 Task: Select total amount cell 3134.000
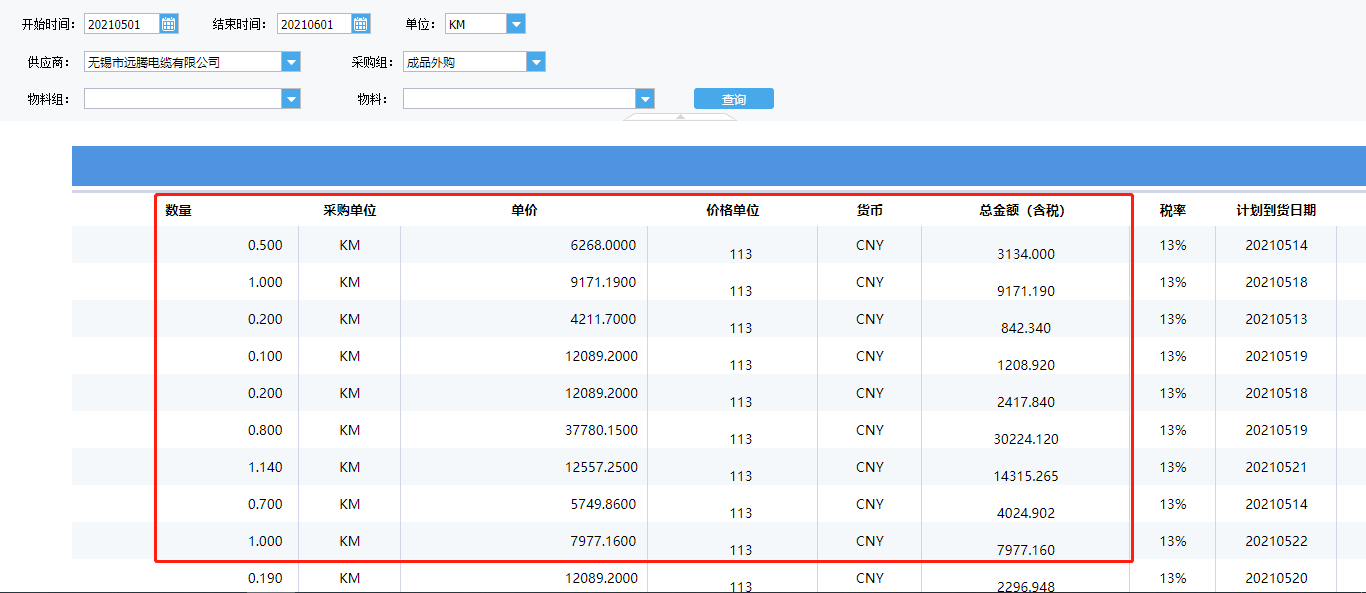[1025, 254]
